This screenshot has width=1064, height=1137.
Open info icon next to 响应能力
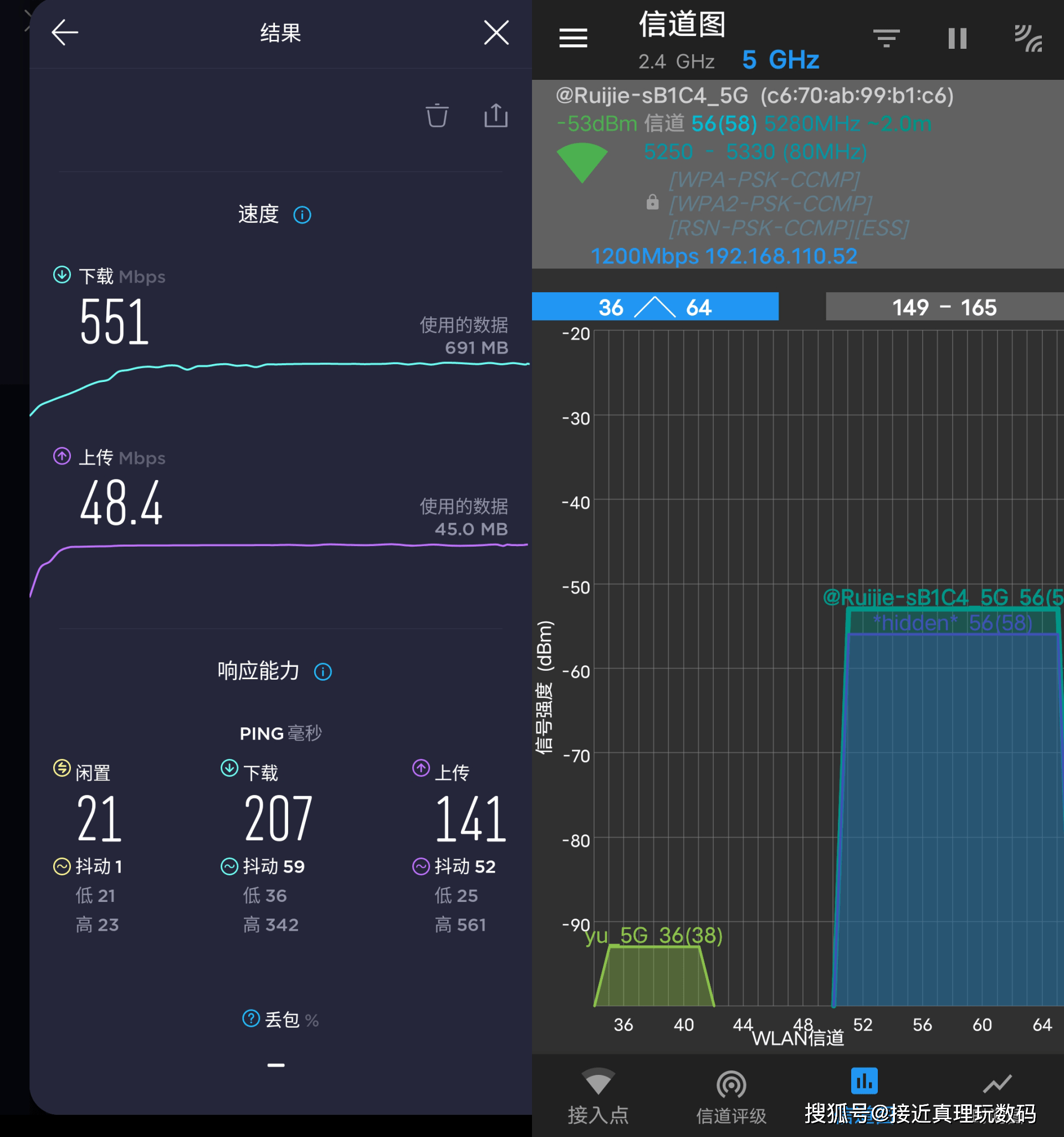(323, 671)
